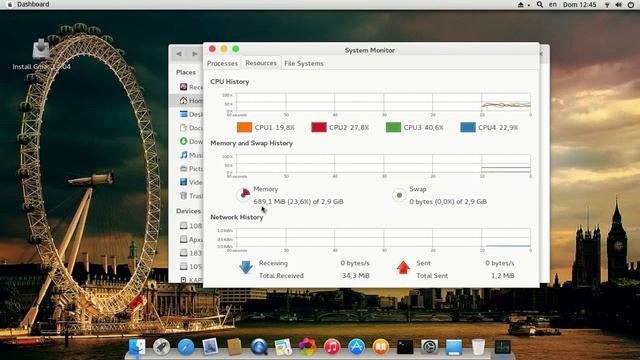Open the CPU1 orange color swatch
640x360 pixels.
[x=244, y=127]
